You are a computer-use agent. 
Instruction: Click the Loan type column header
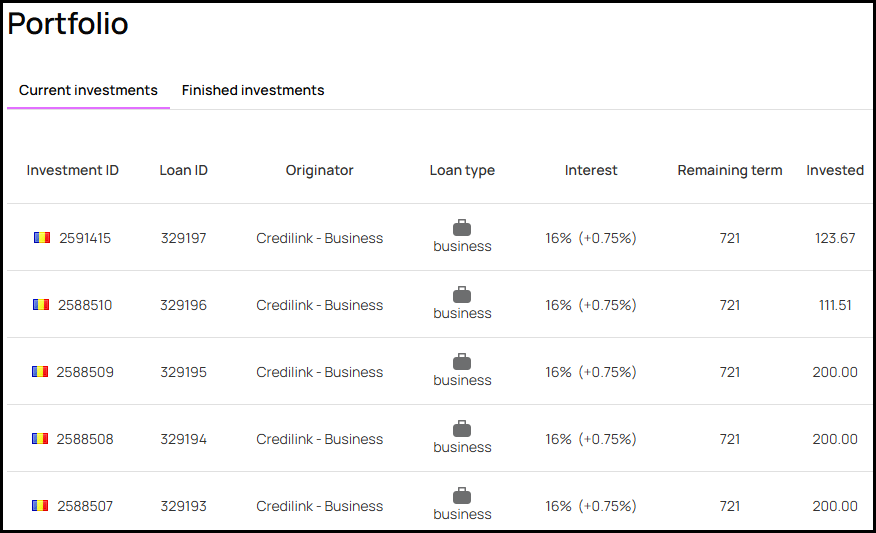point(462,170)
